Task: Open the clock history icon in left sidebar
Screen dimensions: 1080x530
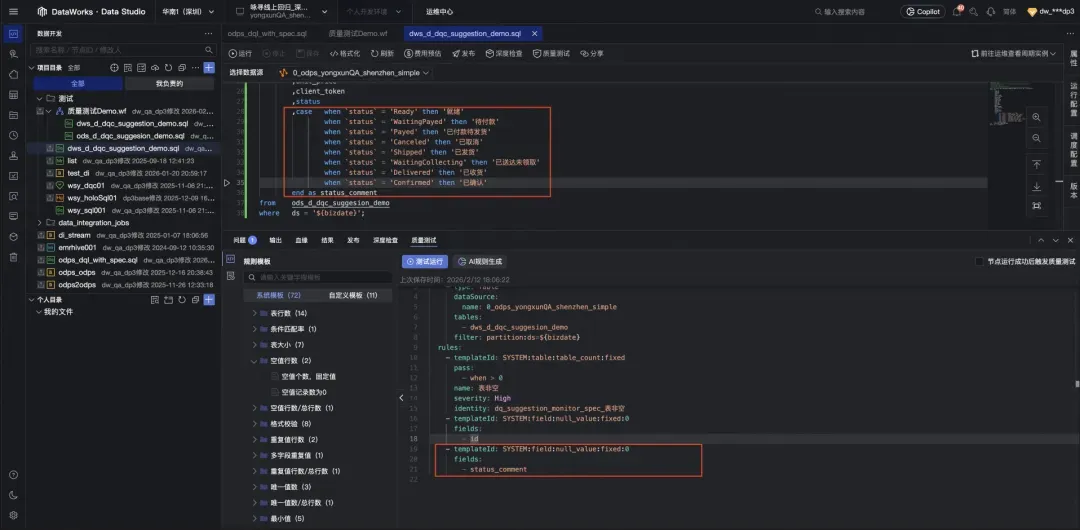Action: click(x=13, y=135)
